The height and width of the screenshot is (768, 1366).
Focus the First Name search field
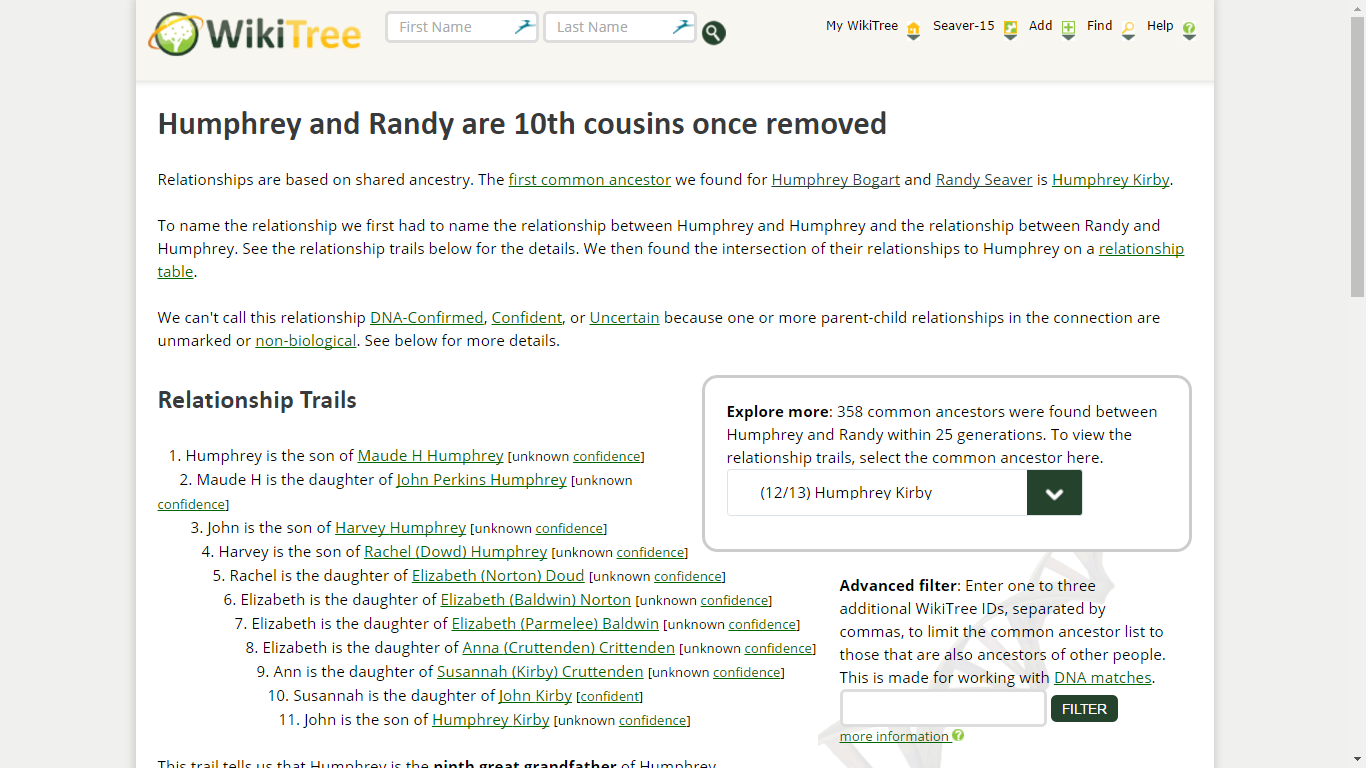(462, 27)
